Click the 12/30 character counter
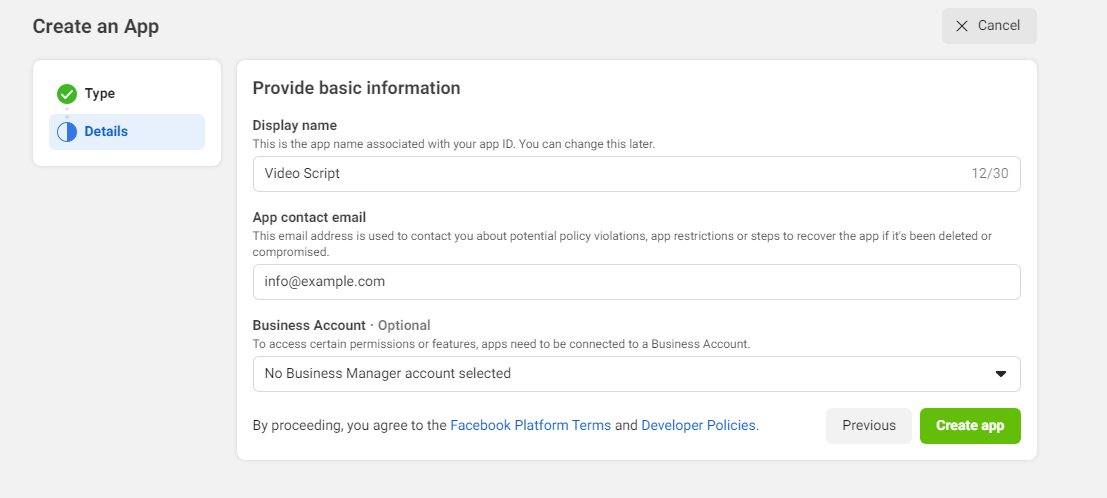Image resolution: width=1107 pixels, height=498 pixels. click(989, 174)
